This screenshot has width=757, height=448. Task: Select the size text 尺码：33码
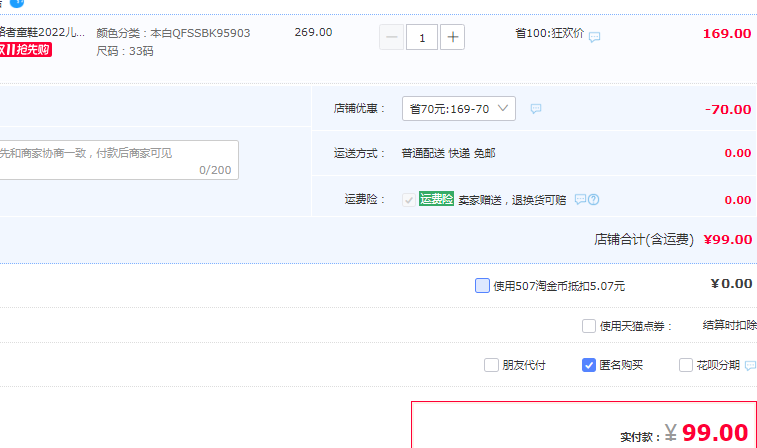[x=125, y=51]
